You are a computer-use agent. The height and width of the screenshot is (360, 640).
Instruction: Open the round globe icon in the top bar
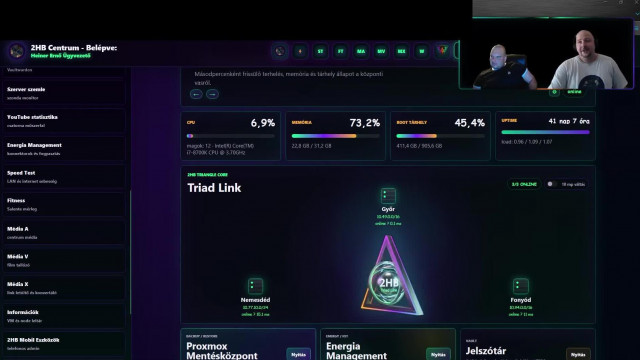(280, 51)
